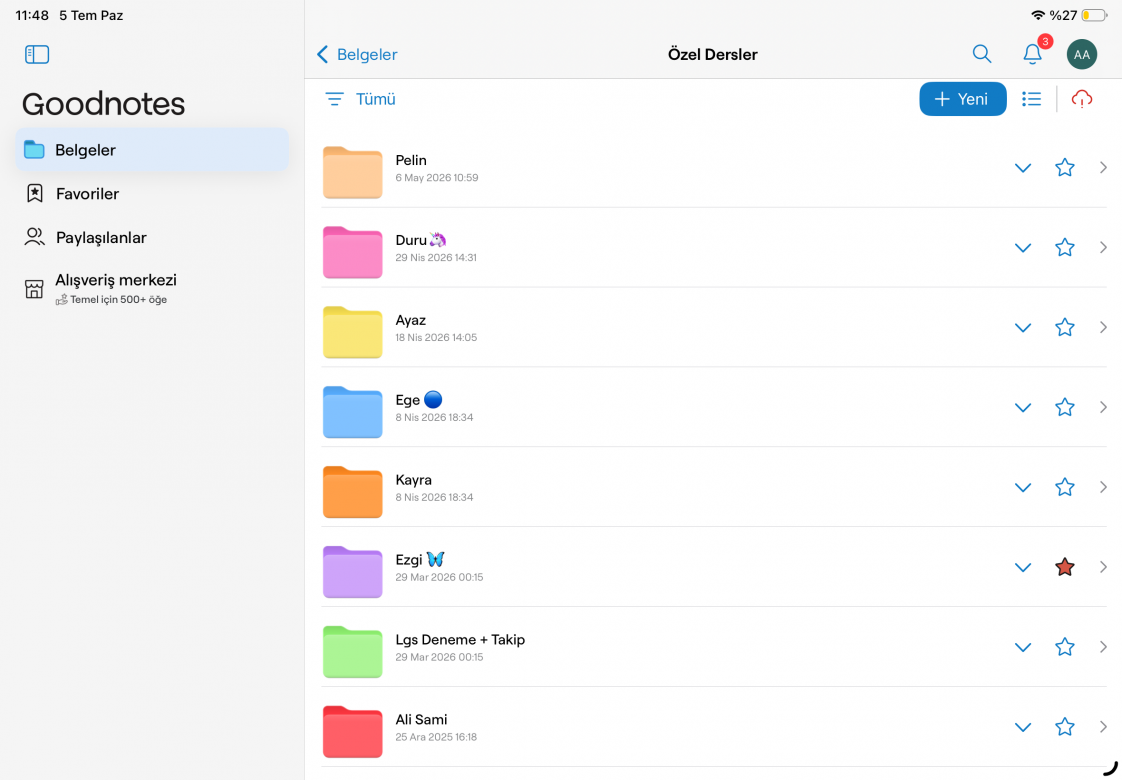
Task: Favorite the Duru folder with its star
Action: (x=1065, y=248)
